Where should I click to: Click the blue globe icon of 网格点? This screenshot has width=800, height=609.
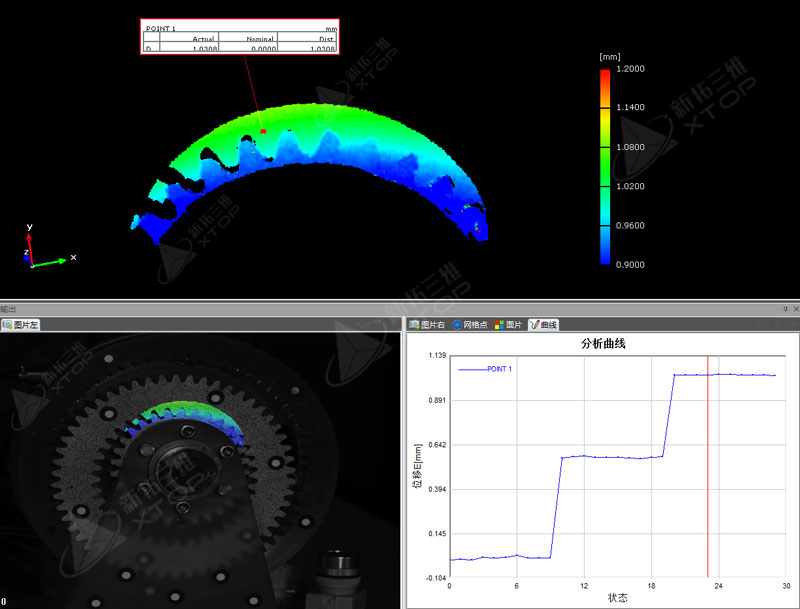point(458,325)
